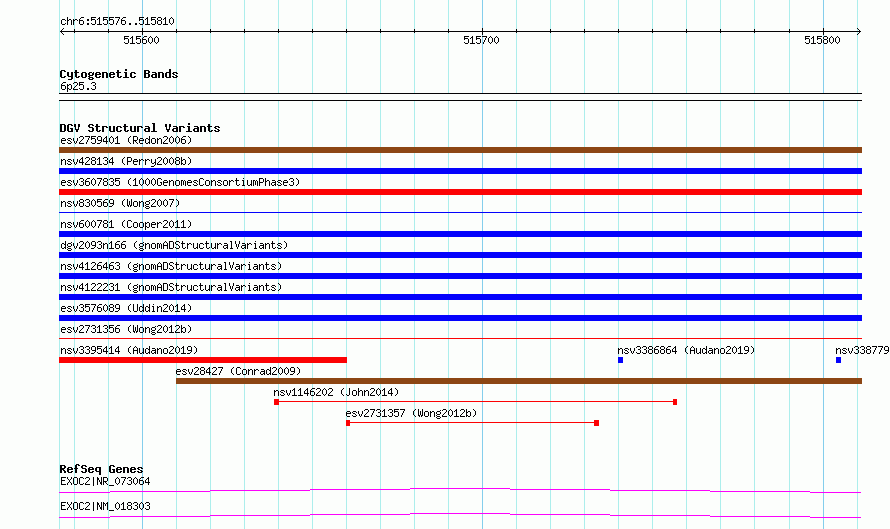This screenshot has height=529, width=890.
Task: Select the brown esv2759401 variant bar
Action: [460, 150]
